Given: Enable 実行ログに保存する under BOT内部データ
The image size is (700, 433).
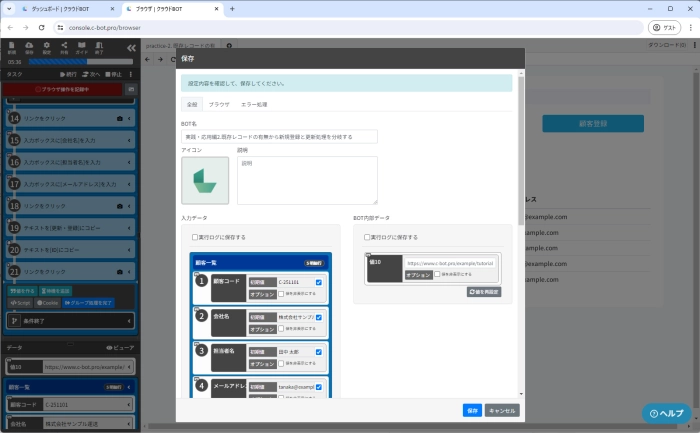Looking at the screenshot, I should click(367, 237).
